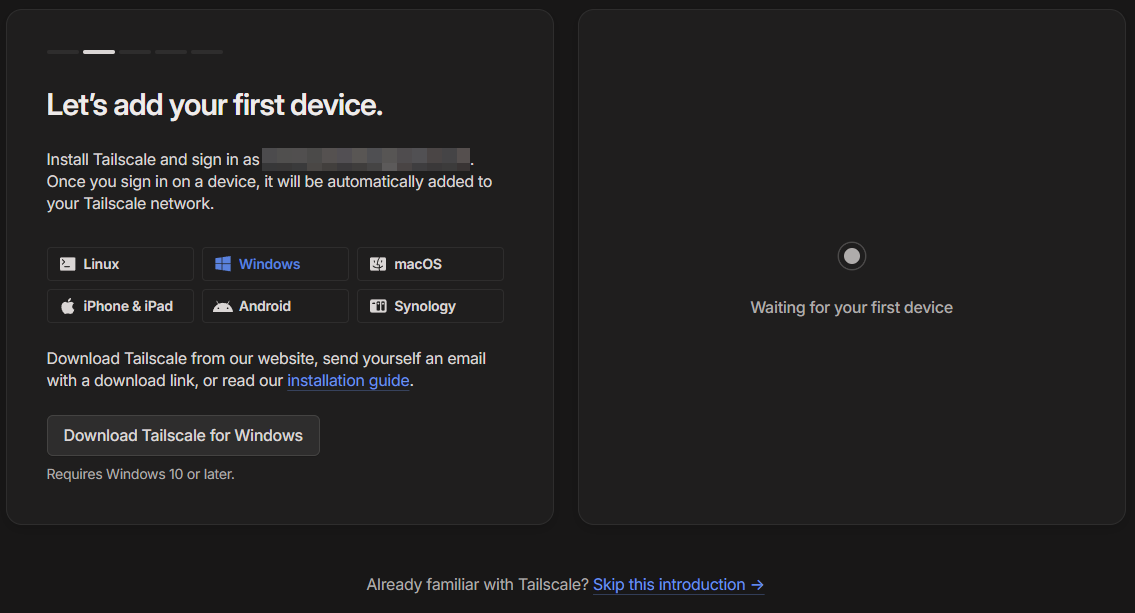The width and height of the screenshot is (1135, 613).
Task: Open the installation guide link
Action: click(348, 381)
